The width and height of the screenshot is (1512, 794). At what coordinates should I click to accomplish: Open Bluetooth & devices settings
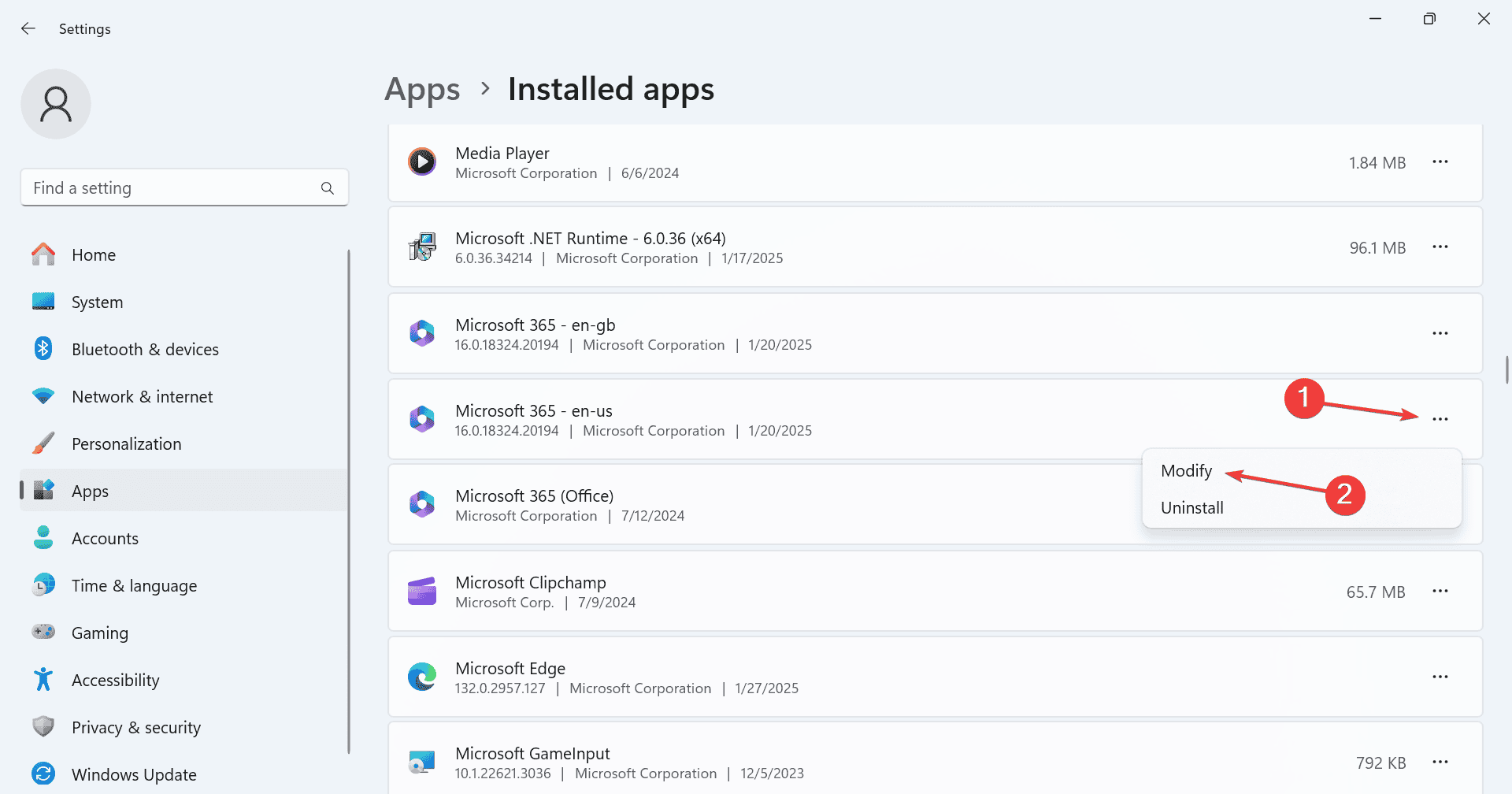[145, 350]
